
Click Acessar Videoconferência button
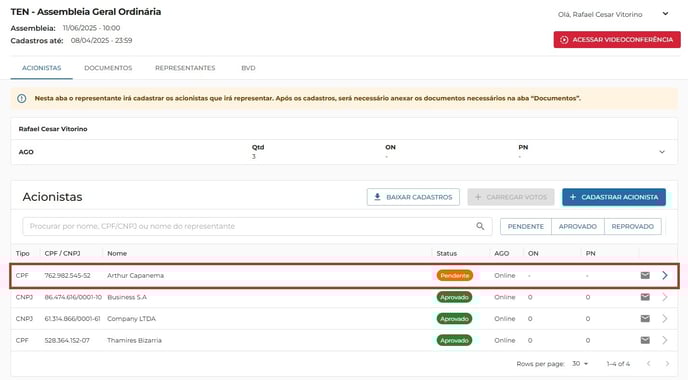(x=617, y=39)
